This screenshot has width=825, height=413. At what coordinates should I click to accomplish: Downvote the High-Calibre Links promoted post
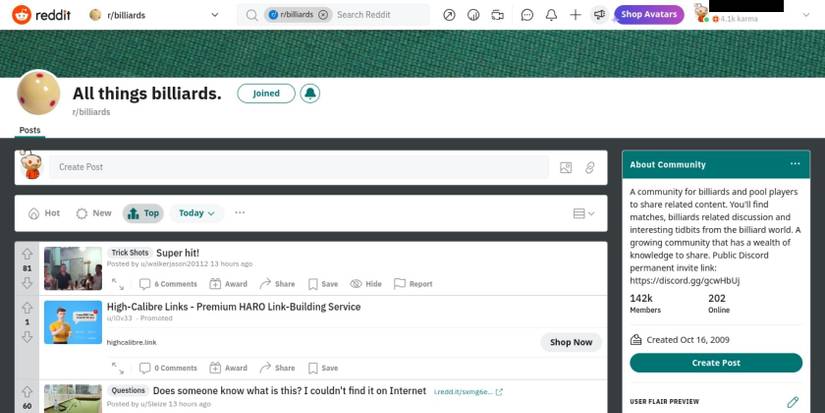pos(27,337)
